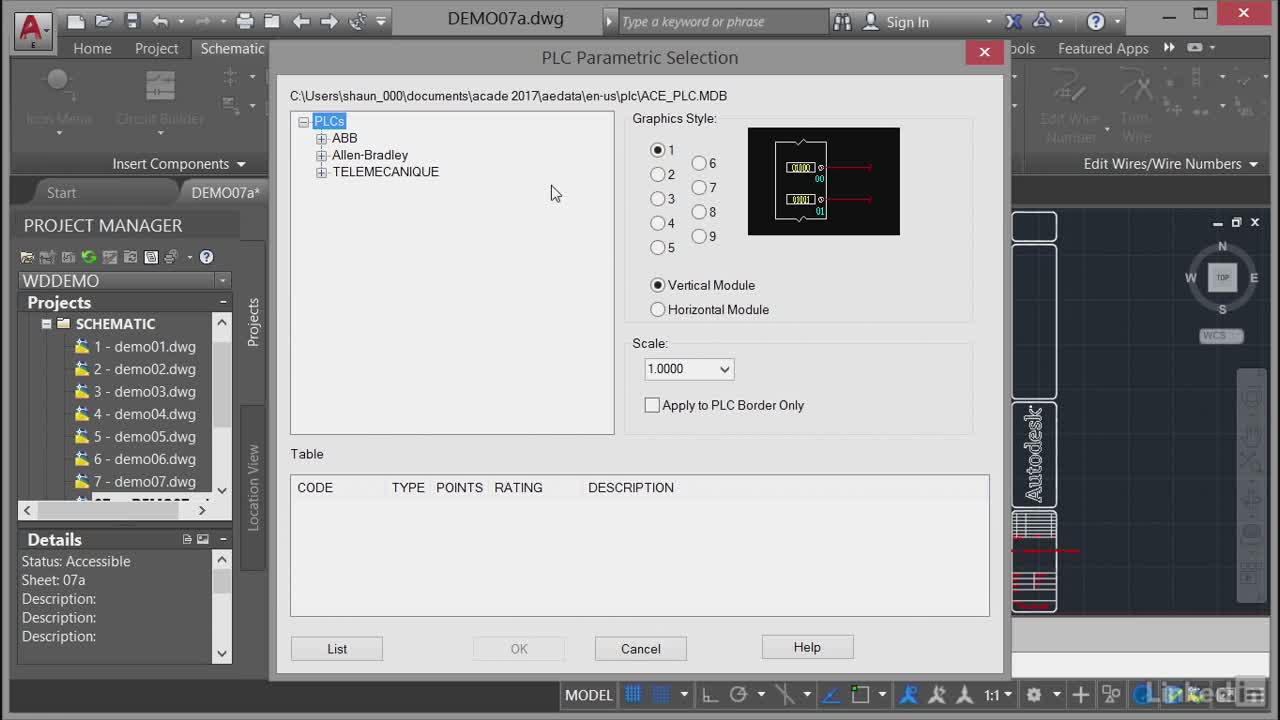Toggle ortho mode icon in status bar
Image resolution: width=1280 pixels, height=720 pixels.
[x=709, y=694]
